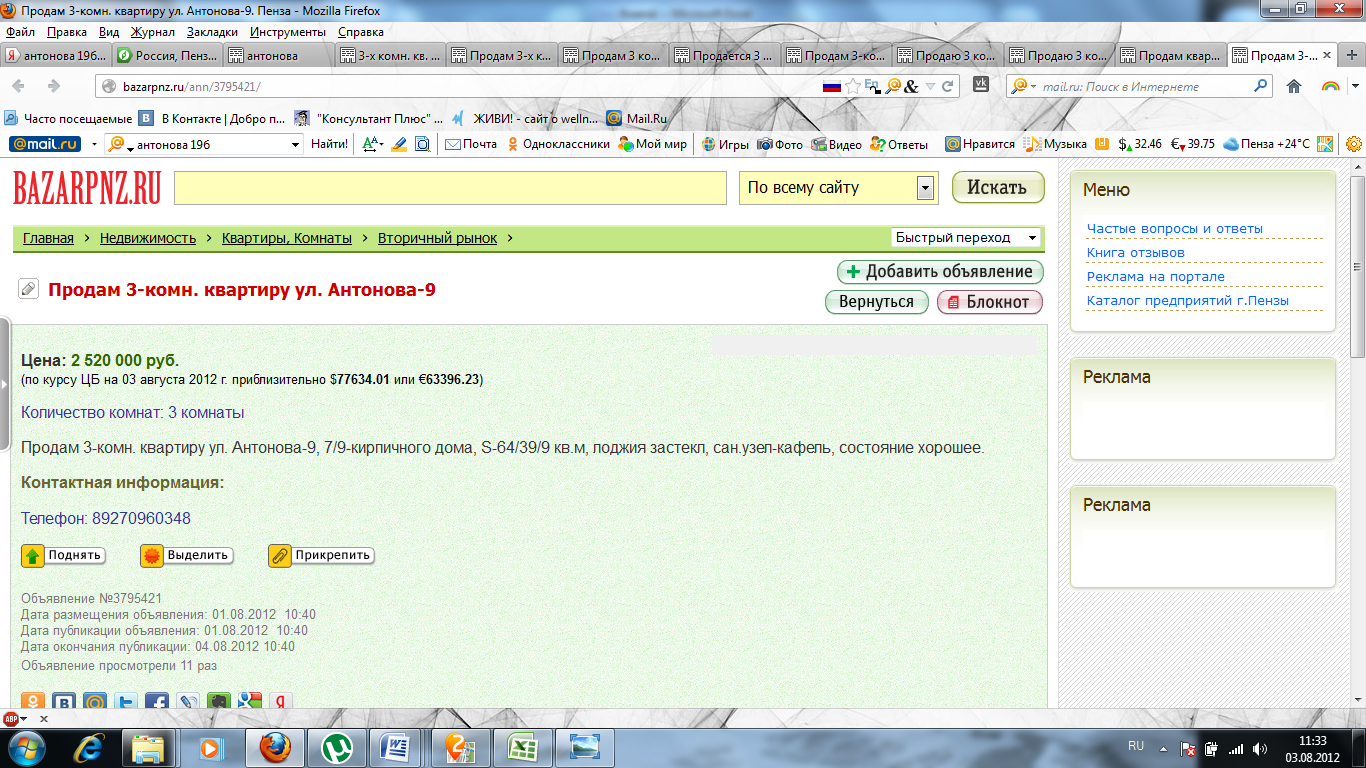This screenshot has height=768, width=1366.
Task: Switch to the антонова 196 Yandex tab
Action: tap(56, 56)
